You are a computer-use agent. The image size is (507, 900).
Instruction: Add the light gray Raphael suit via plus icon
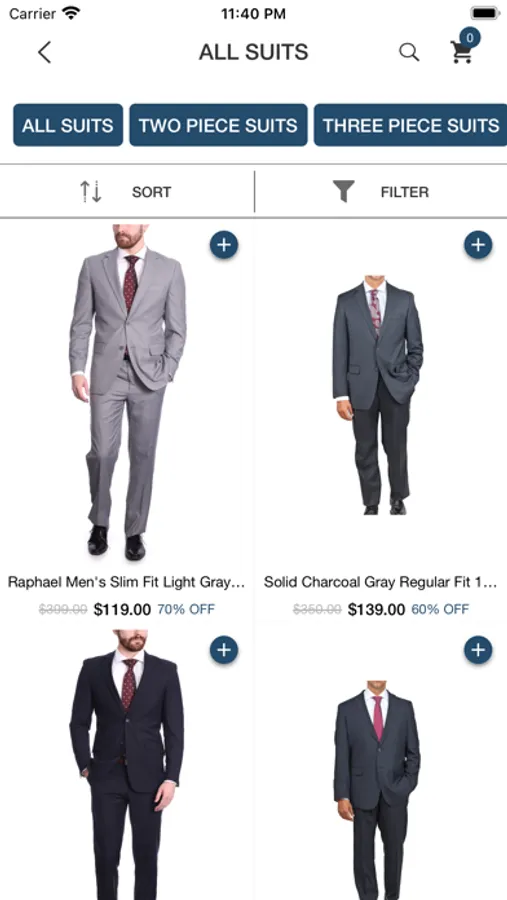(x=224, y=245)
